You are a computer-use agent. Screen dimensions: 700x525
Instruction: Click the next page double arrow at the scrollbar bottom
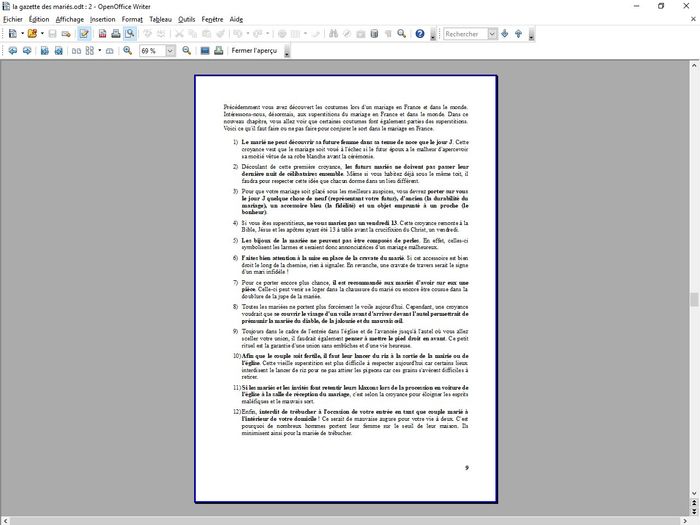(694, 511)
